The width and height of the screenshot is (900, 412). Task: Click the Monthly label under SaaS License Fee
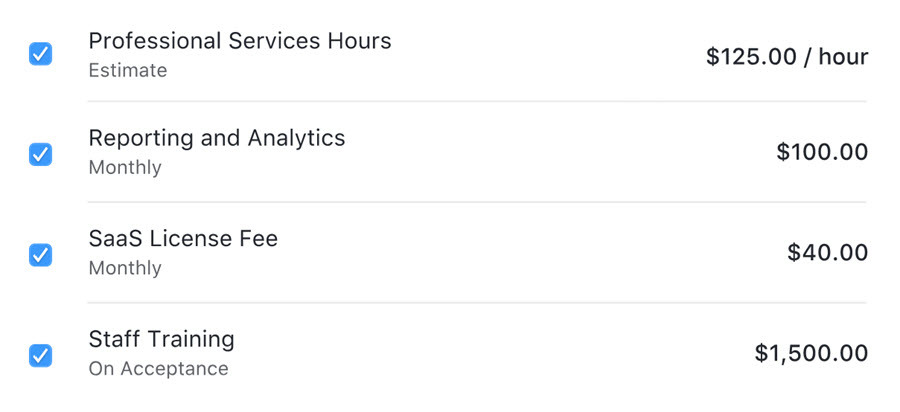[x=125, y=268]
